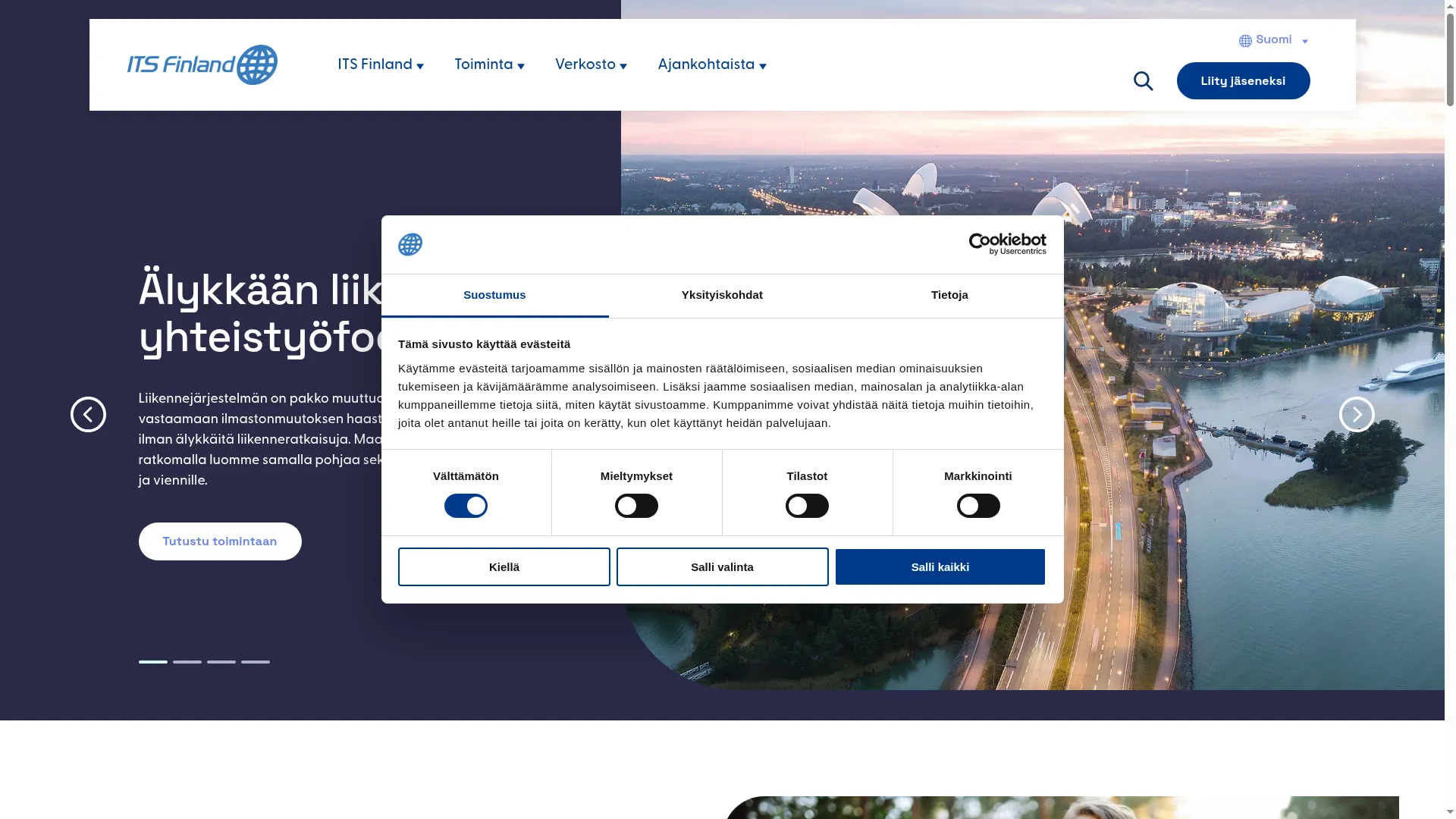The height and width of the screenshot is (819, 1456).
Task: Enable the Mieltymykset cookie switch
Action: 636,506
